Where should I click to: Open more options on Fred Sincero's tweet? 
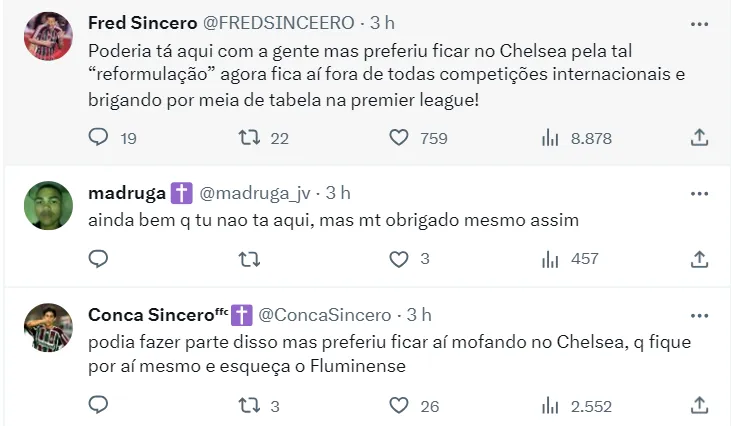[700, 21]
